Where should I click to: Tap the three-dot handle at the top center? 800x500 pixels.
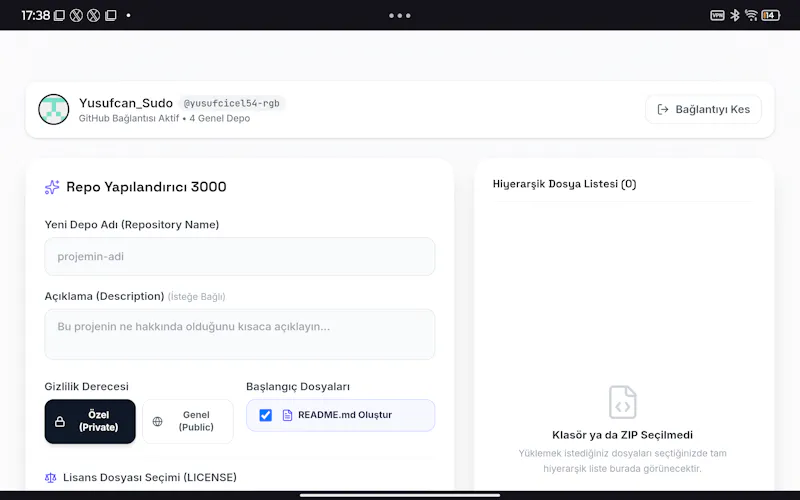(x=400, y=16)
